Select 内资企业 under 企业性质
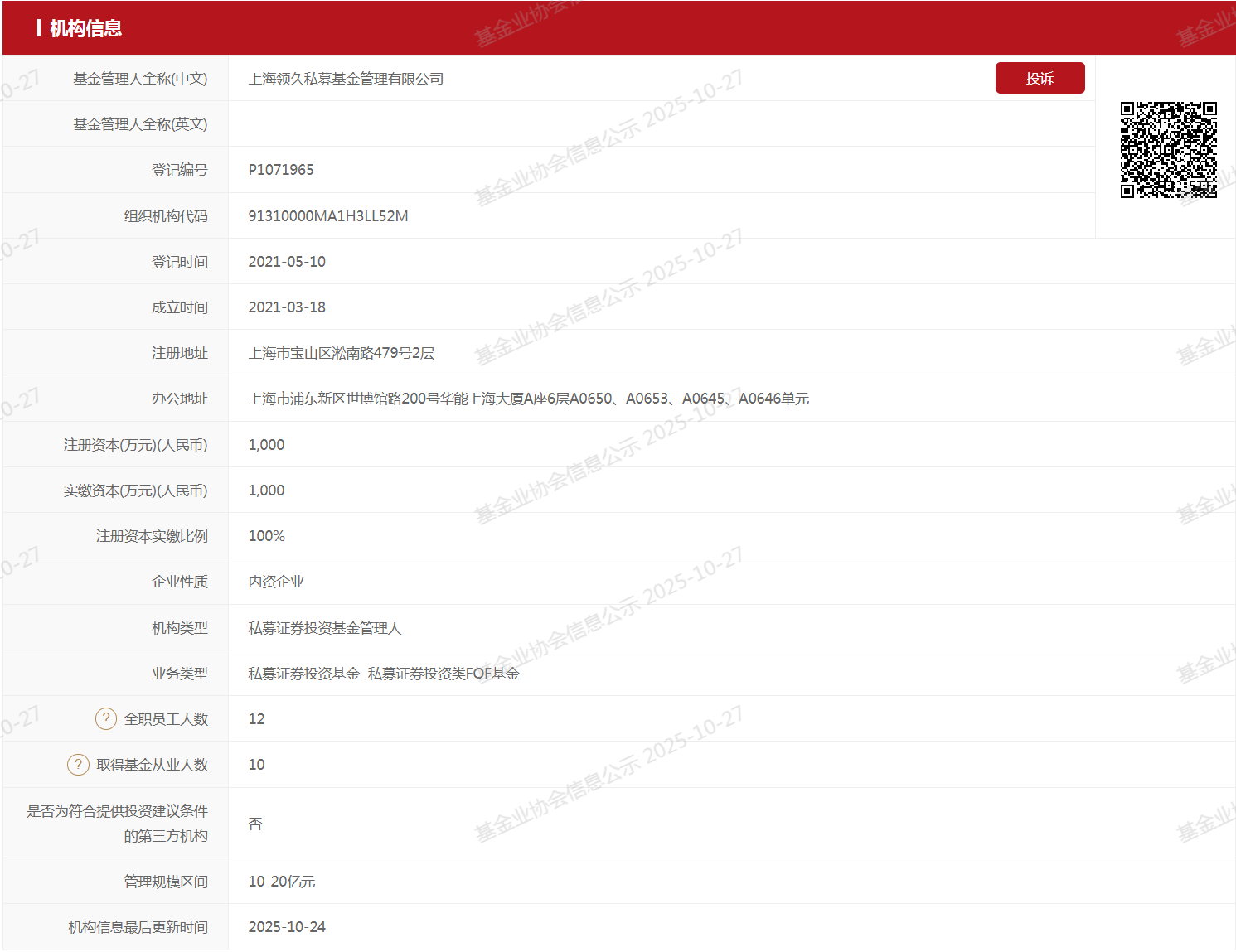Screen dimensions: 1236x952 [275, 582]
